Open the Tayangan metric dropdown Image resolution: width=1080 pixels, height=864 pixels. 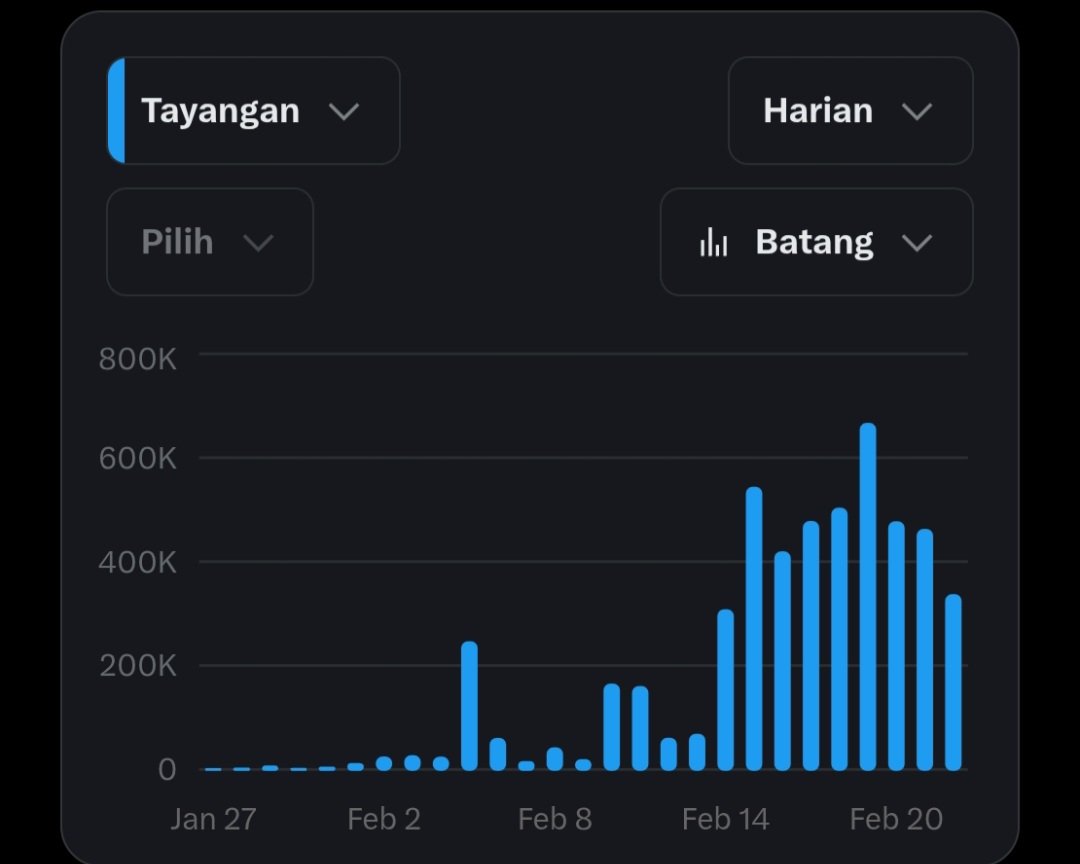[253, 111]
